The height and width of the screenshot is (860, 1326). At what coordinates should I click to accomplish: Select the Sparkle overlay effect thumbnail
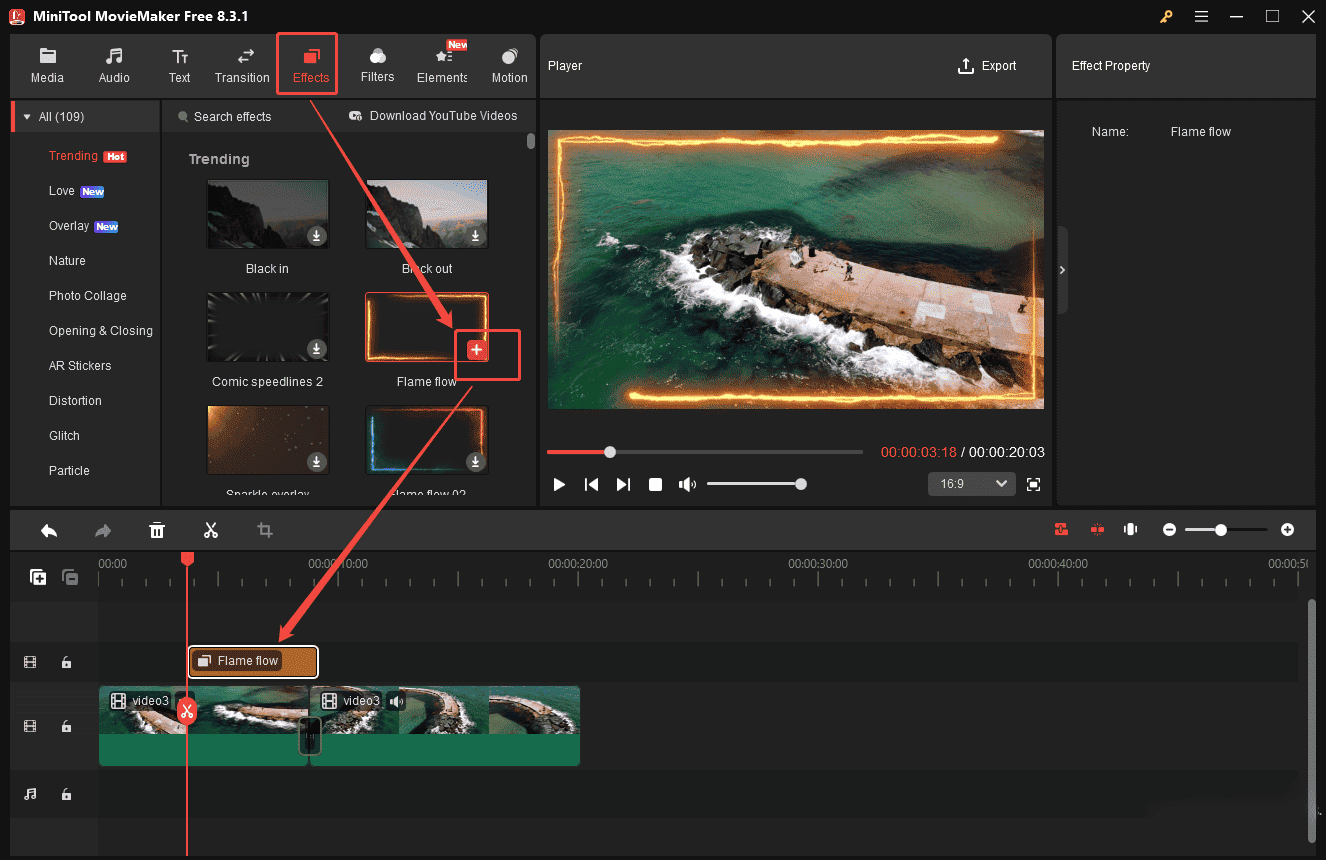click(267, 440)
